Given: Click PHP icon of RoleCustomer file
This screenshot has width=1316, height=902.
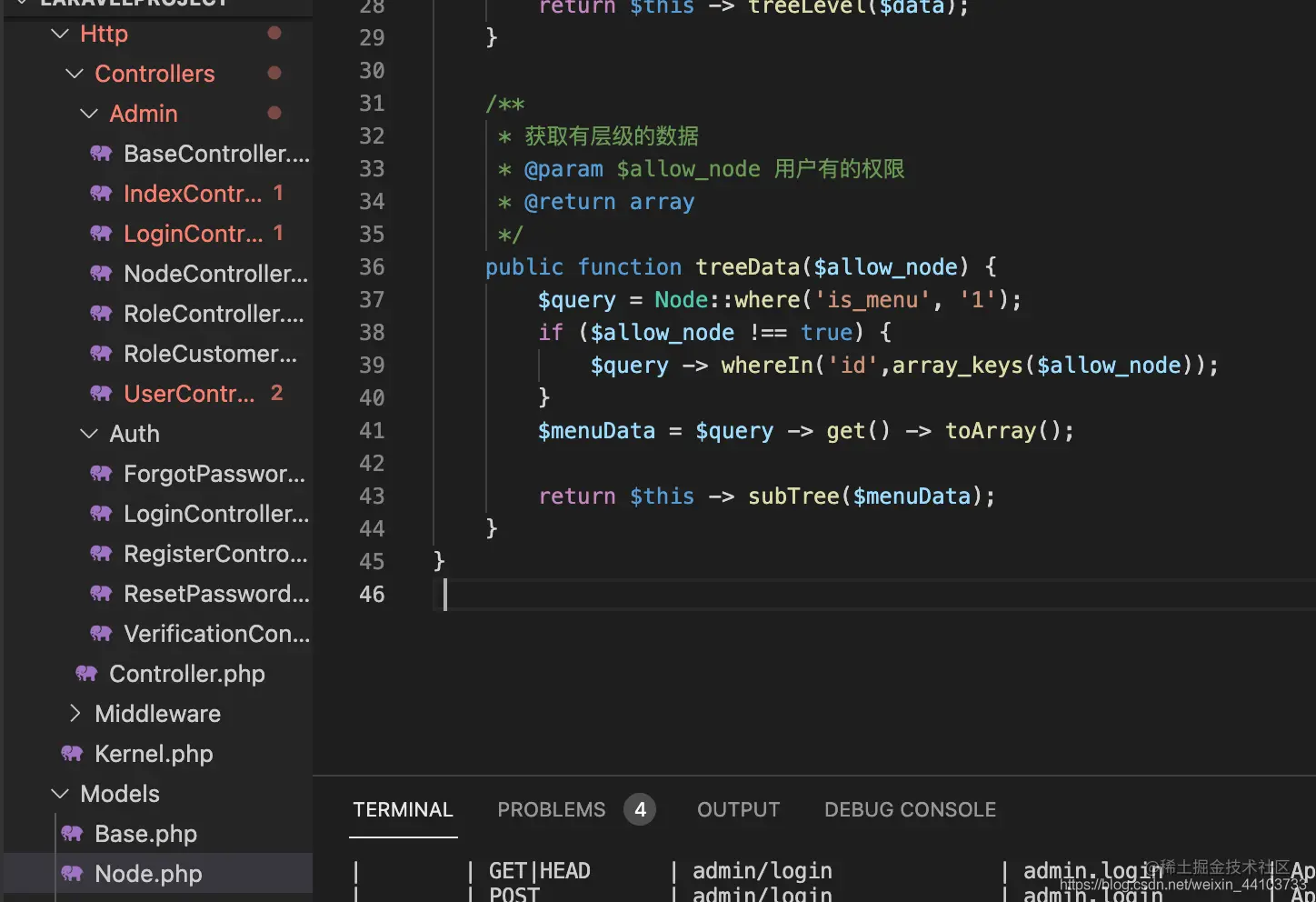Looking at the screenshot, I should click(101, 354).
